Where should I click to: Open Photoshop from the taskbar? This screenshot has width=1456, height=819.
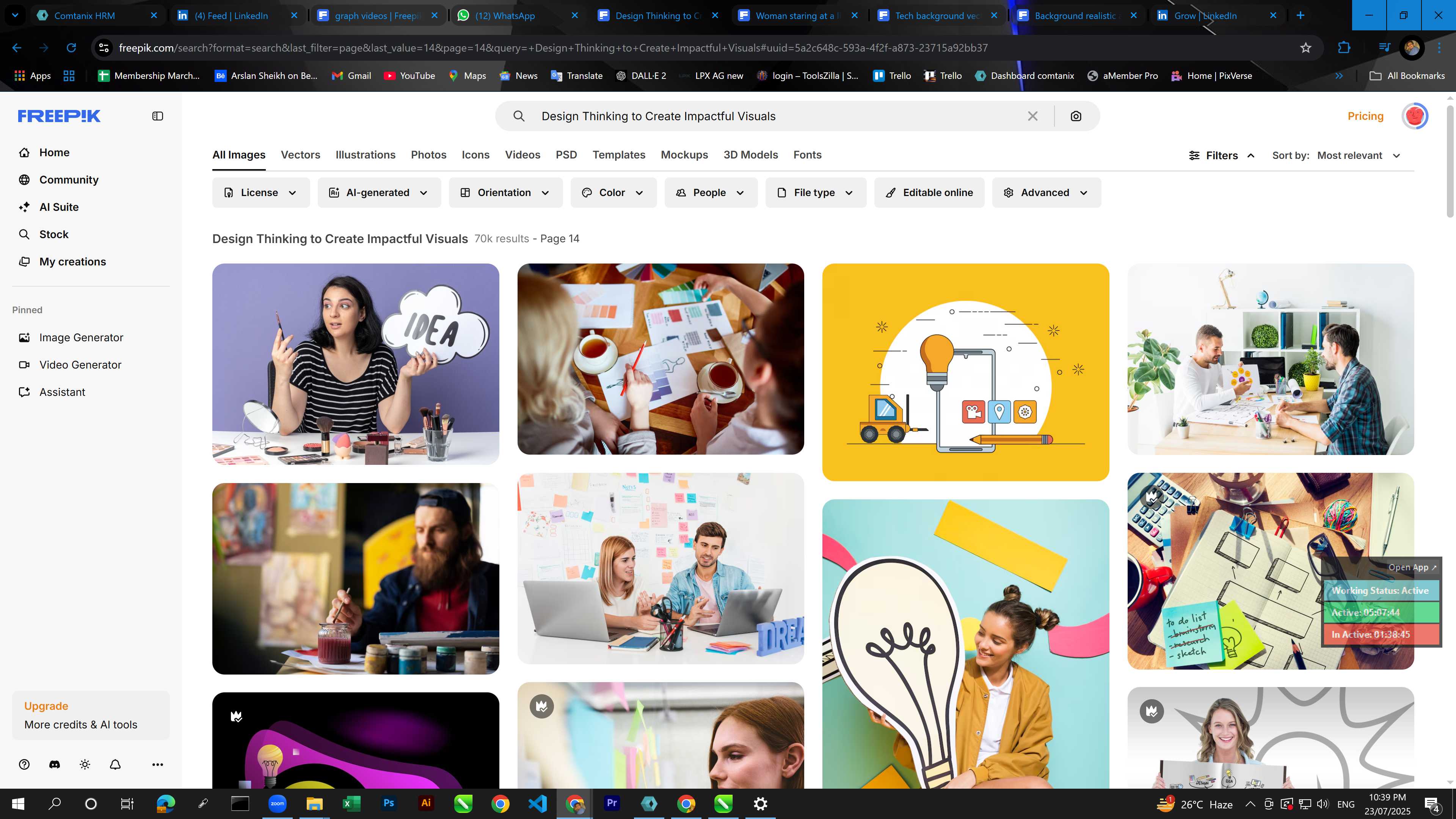click(x=388, y=803)
